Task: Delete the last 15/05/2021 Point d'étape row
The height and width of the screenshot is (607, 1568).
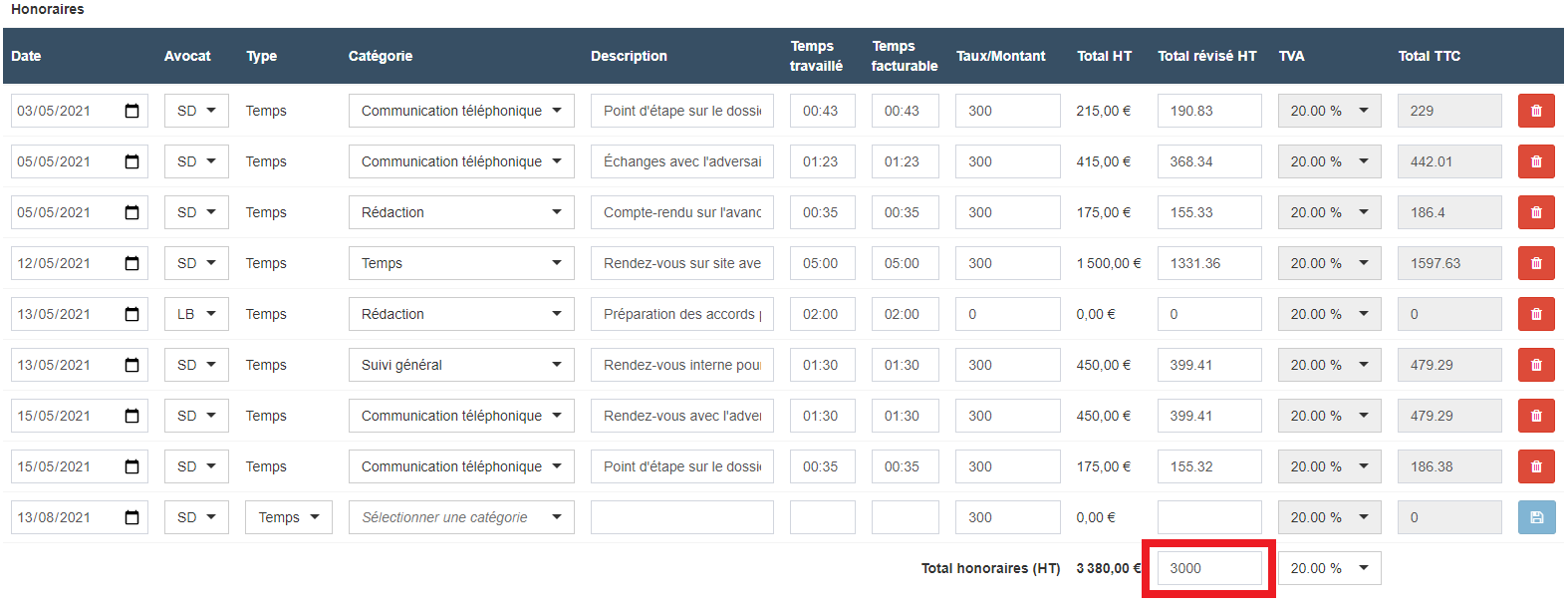Action: pos(1535,466)
